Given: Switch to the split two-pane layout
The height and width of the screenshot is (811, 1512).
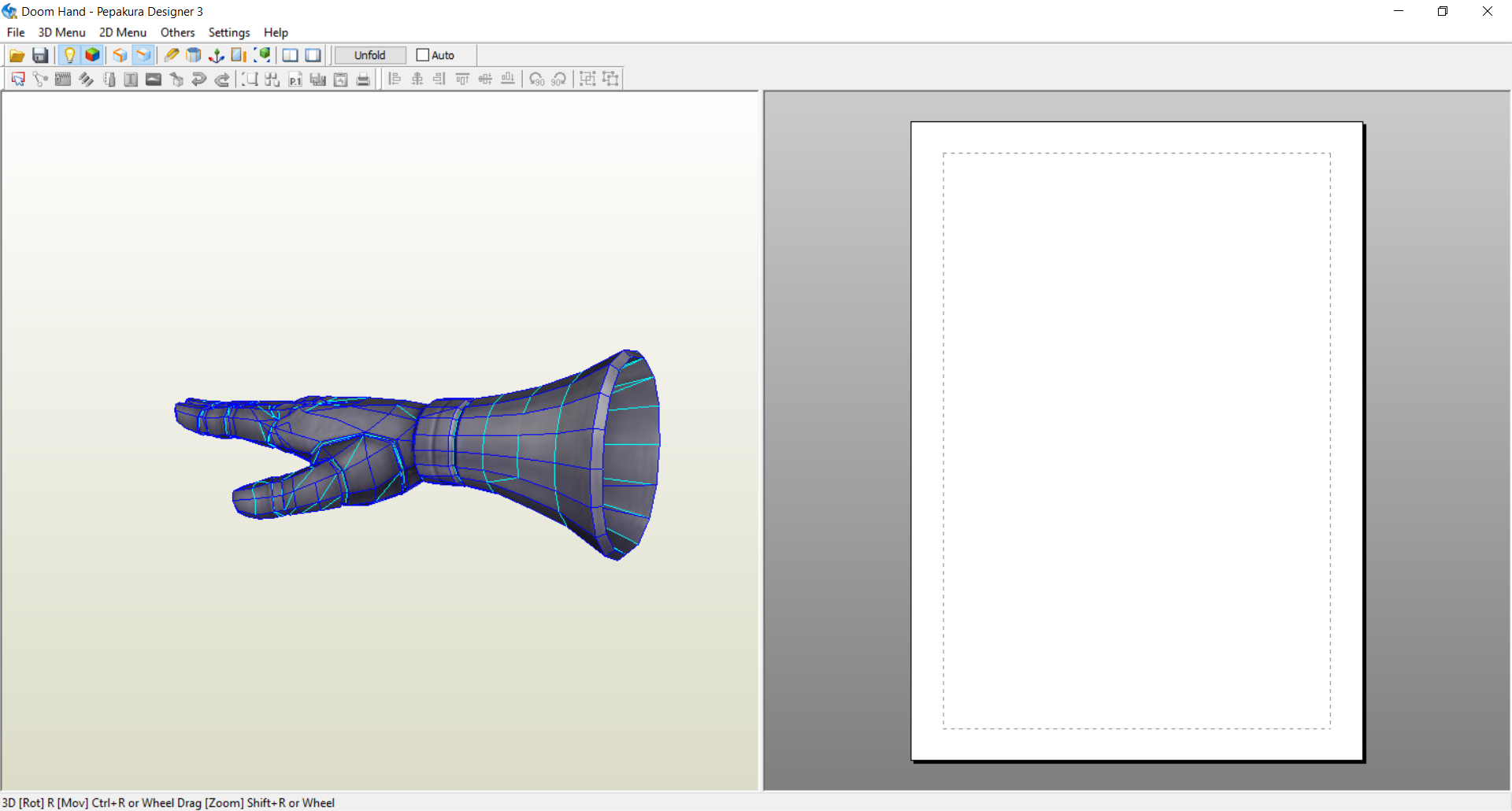Looking at the screenshot, I should (291, 55).
